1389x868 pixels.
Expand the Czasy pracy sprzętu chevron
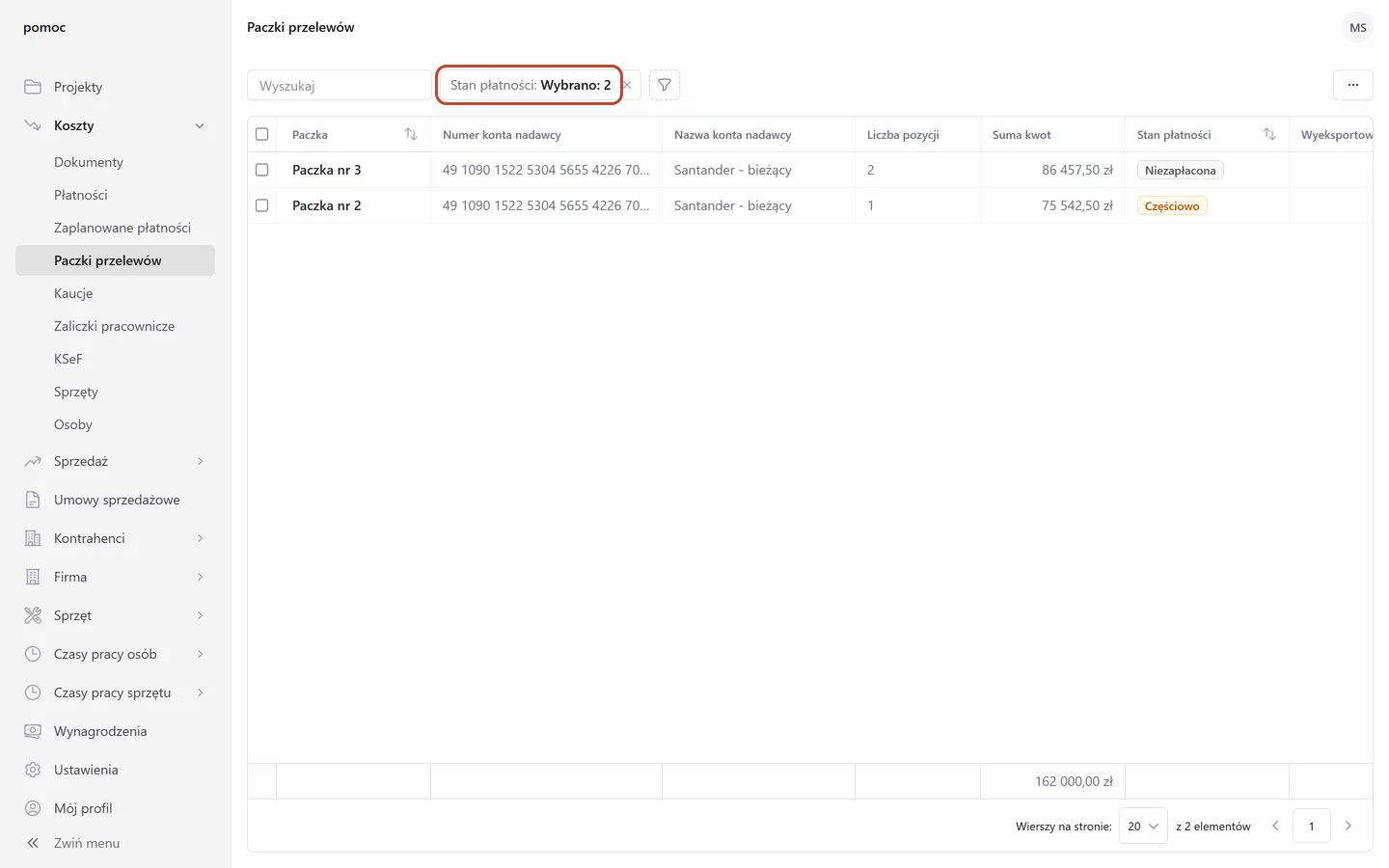(x=200, y=692)
